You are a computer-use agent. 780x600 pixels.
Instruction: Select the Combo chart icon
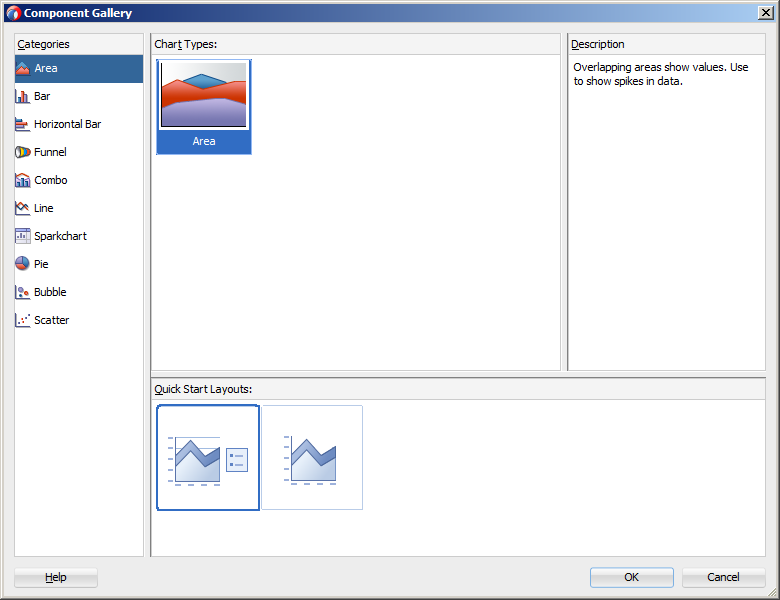point(23,180)
